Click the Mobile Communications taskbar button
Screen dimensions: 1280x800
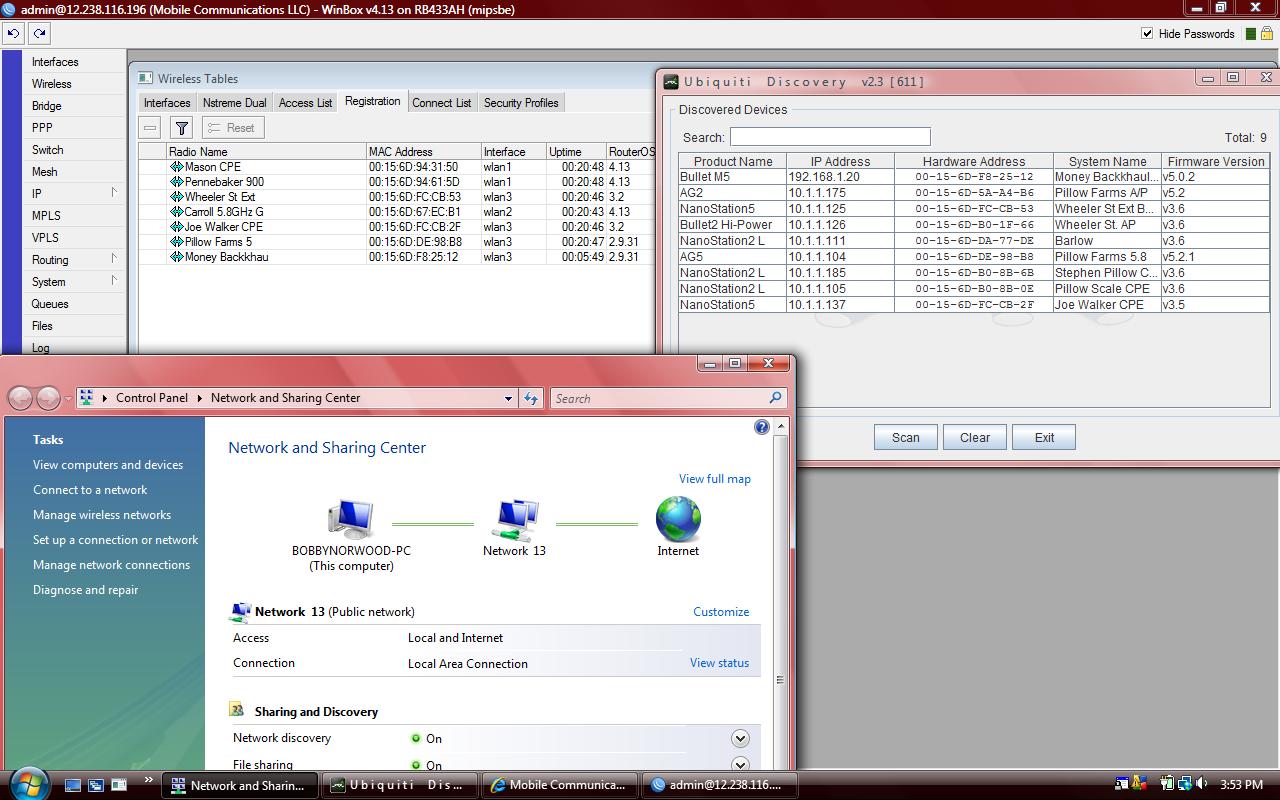pos(561,785)
